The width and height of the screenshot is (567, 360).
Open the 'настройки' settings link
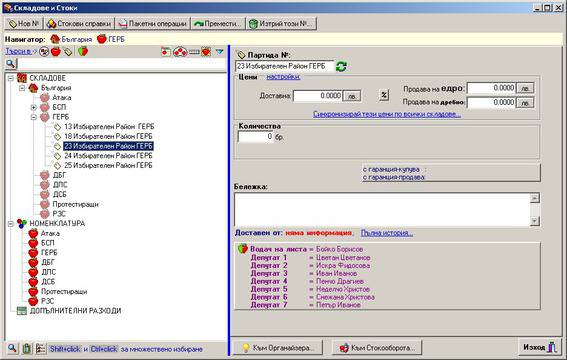[283, 77]
